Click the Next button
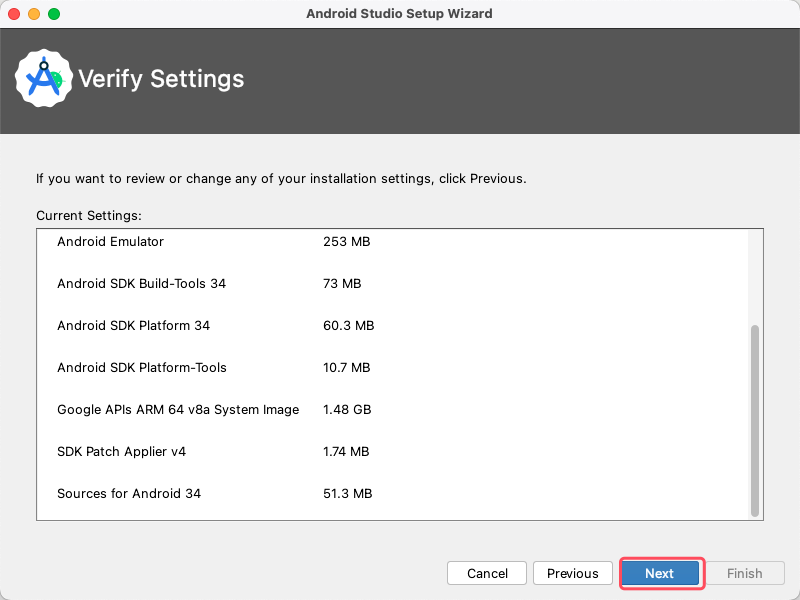 [660, 573]
